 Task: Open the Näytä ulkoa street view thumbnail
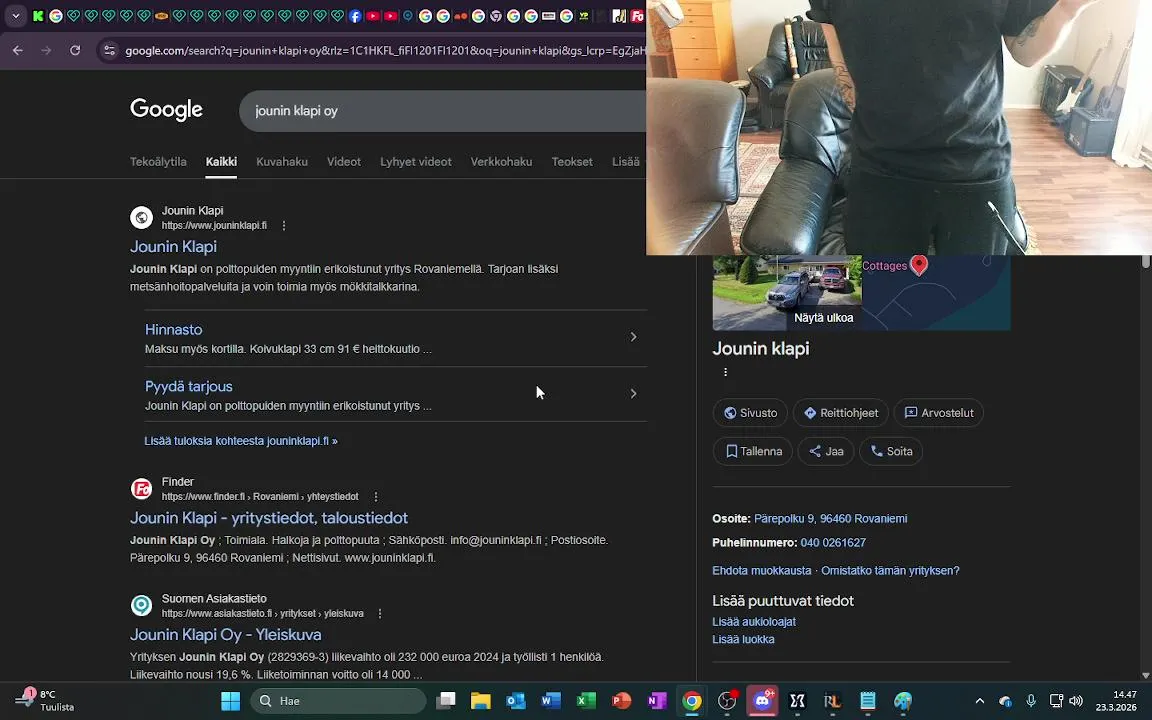(x=787, y=292)
